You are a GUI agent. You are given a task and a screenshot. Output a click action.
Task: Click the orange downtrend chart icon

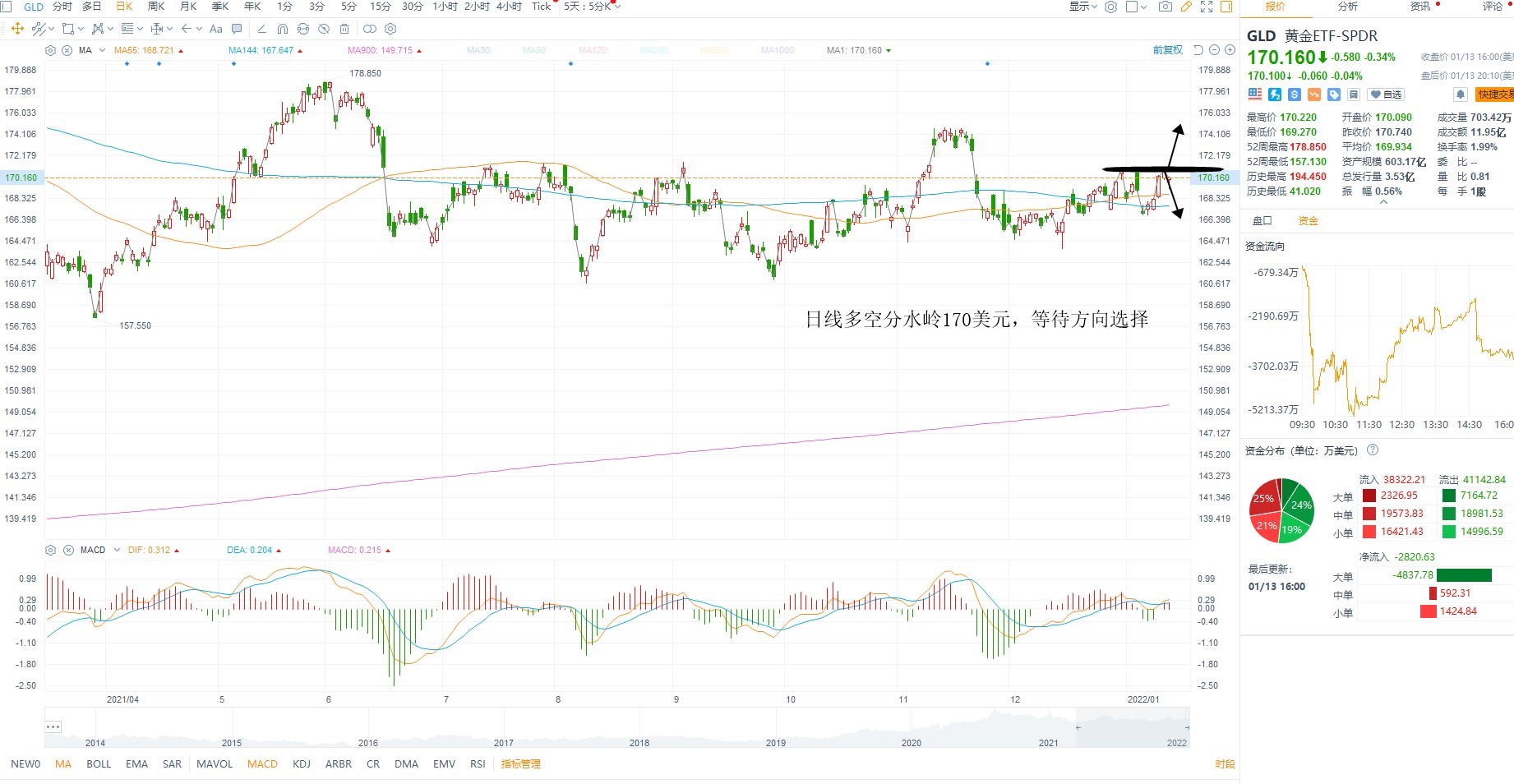(1314, 95)
